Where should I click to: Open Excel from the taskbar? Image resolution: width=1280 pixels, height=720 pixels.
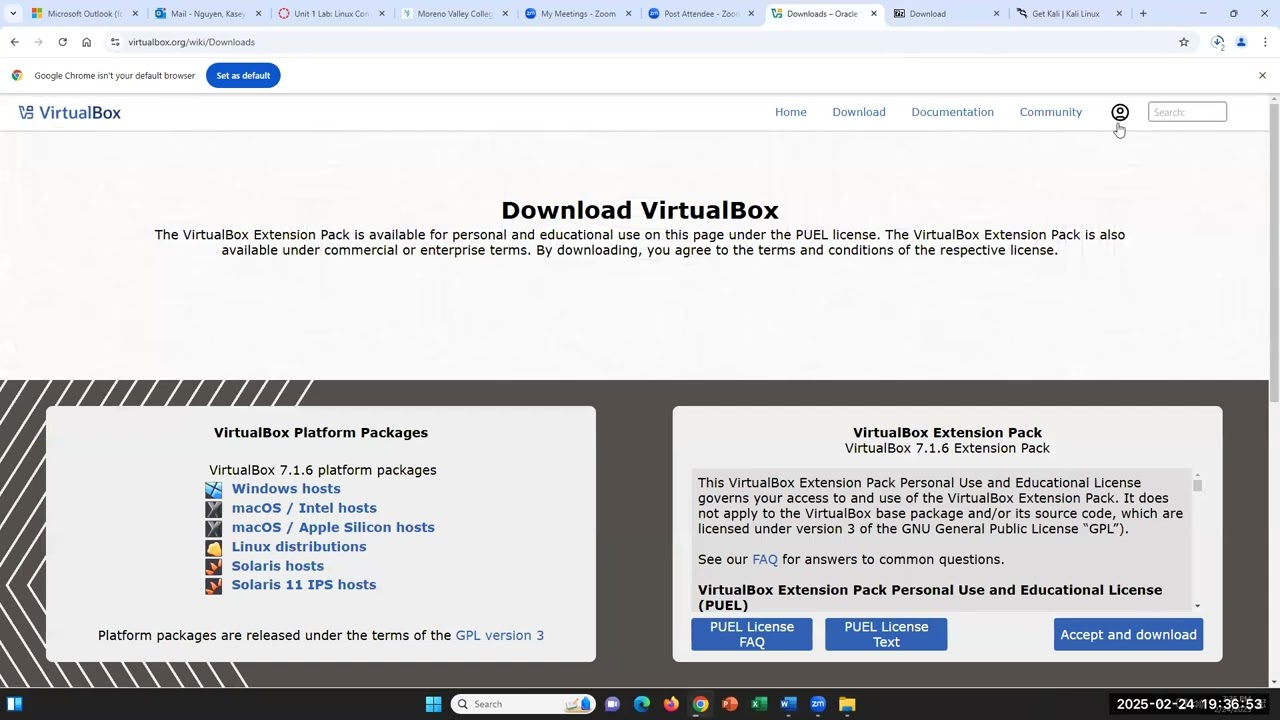(759, 704)
